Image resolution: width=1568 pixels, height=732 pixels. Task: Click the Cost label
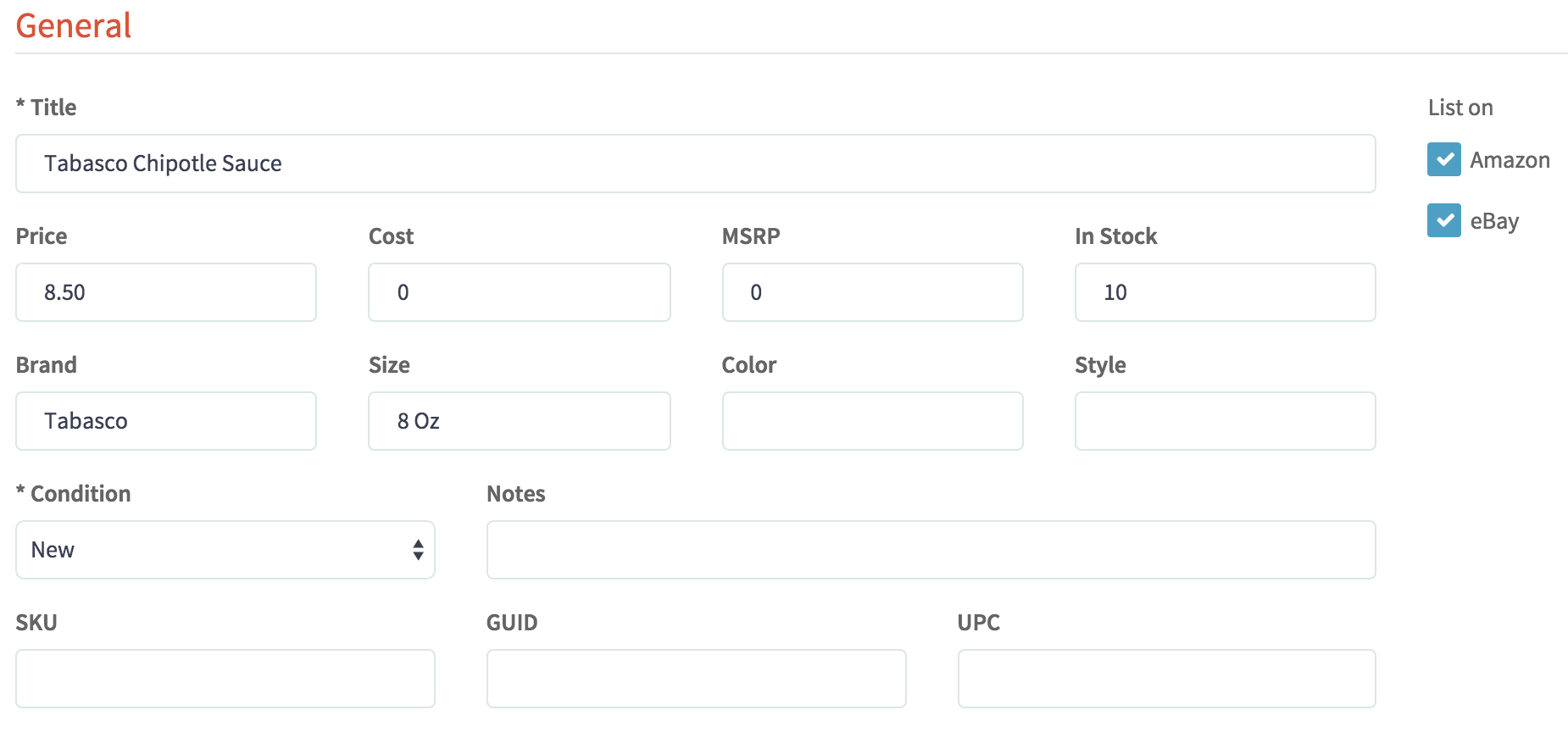(x=391, y=236)
